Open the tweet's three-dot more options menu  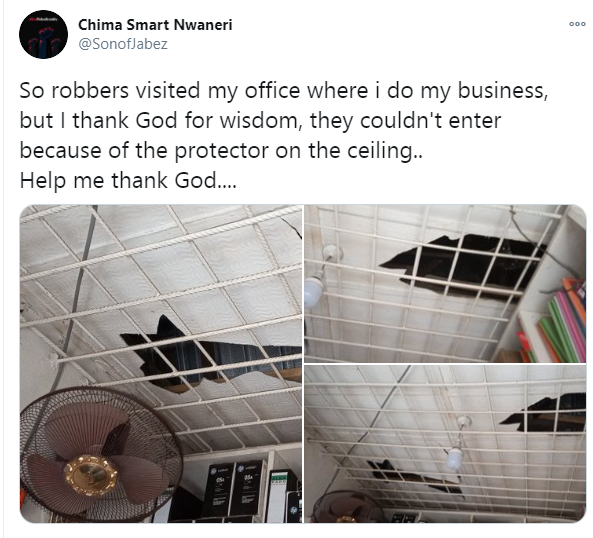click(x=577, y=25)
